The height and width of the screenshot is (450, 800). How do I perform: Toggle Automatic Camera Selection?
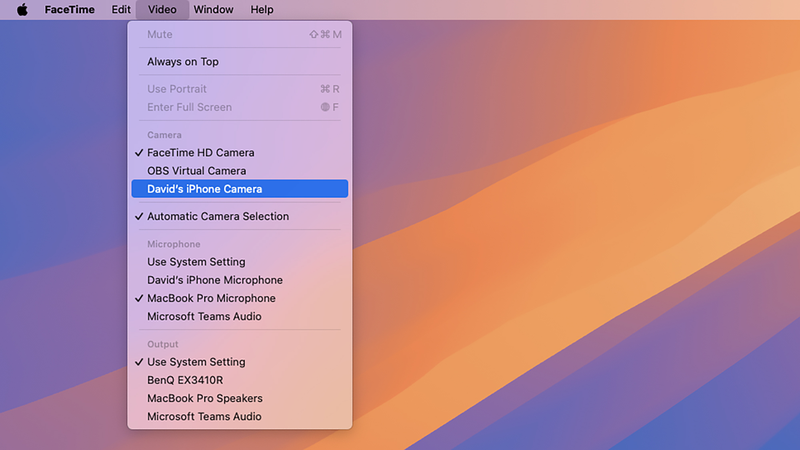(218, 217)
